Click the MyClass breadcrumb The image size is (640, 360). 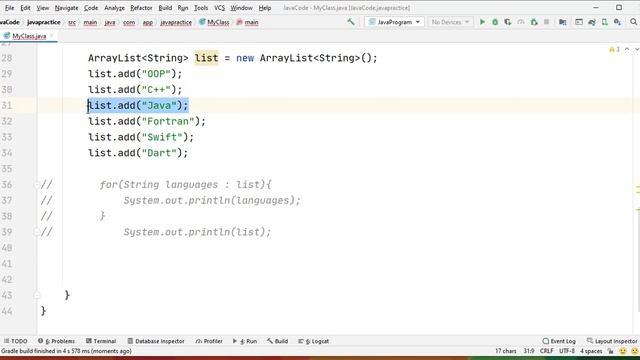[214, 22]
